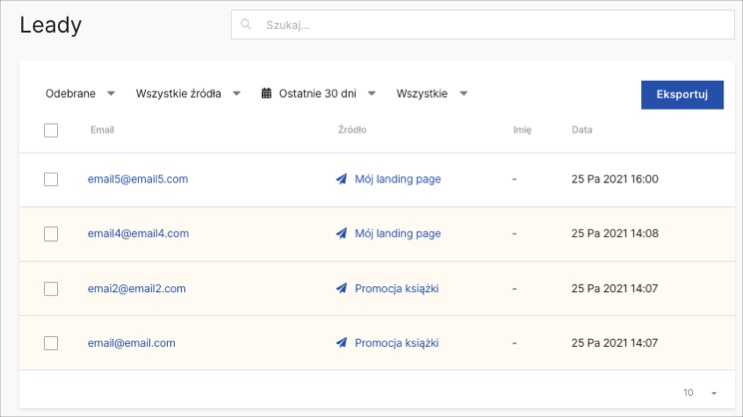Expand the Wszystkie źródła dropdown

pos(188,94)
